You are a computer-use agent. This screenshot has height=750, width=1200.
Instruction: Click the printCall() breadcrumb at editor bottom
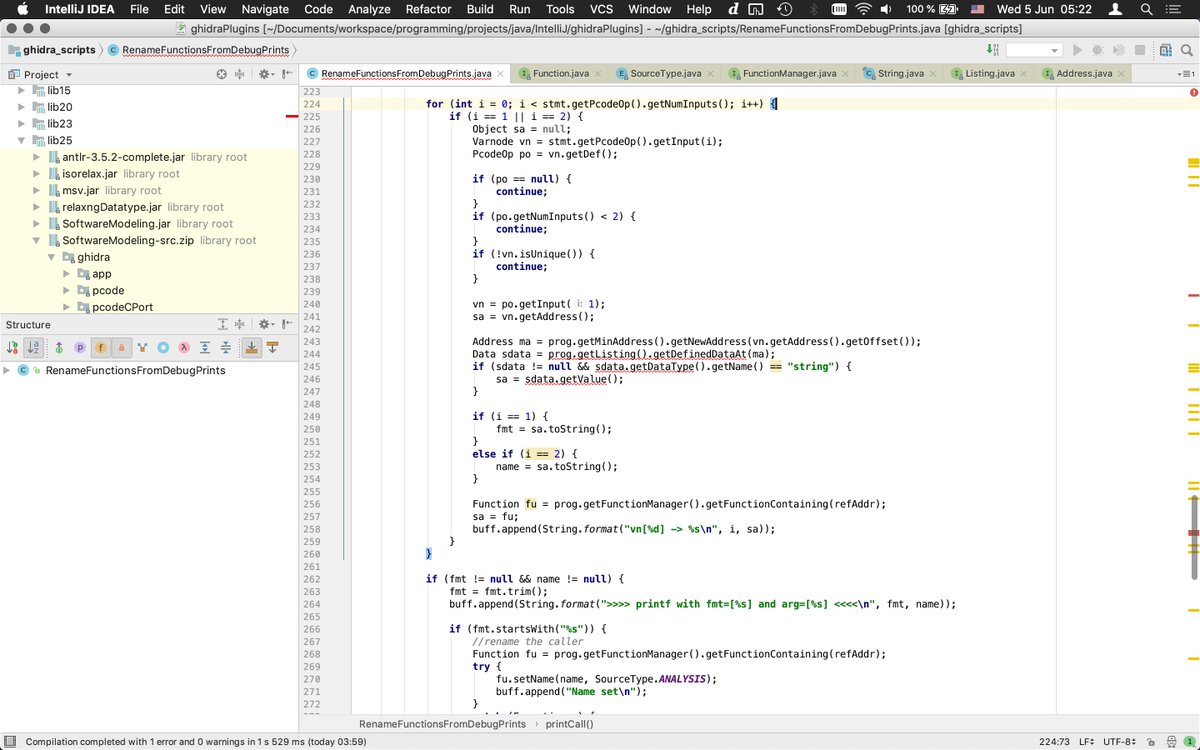click(569, 724)
